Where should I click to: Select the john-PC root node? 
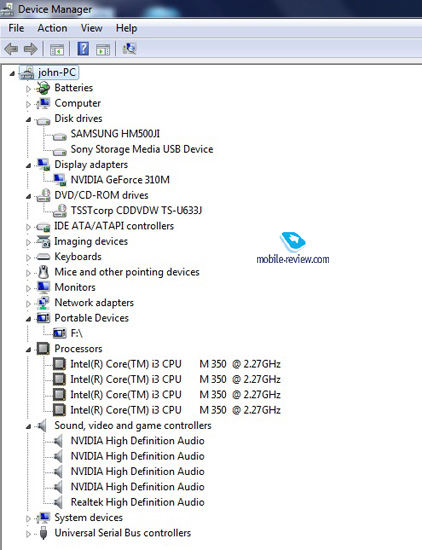56,73
